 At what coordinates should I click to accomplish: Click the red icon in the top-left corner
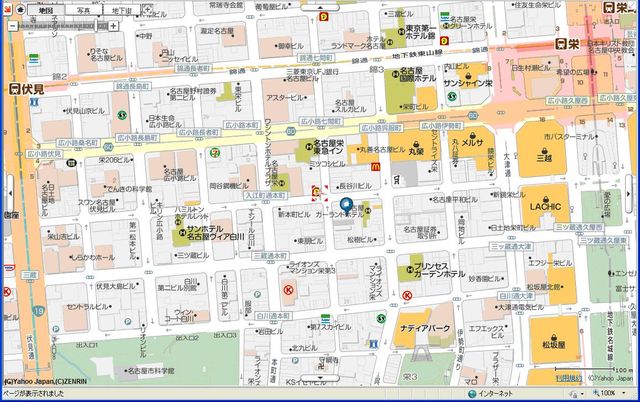coord(8,10)
